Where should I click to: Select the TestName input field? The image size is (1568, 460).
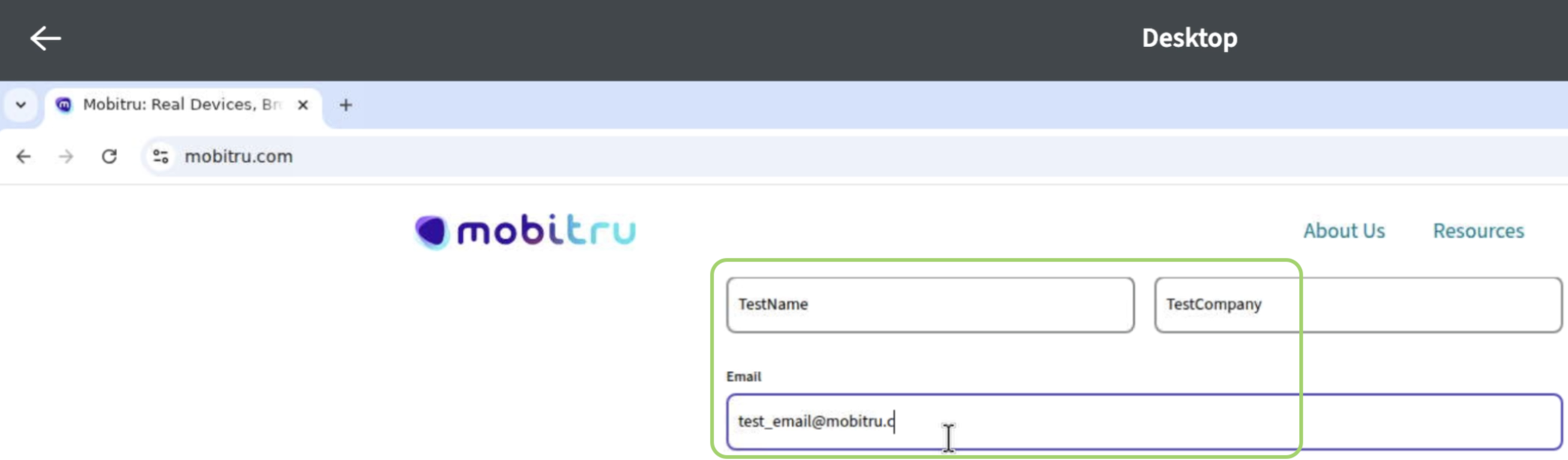929,305
